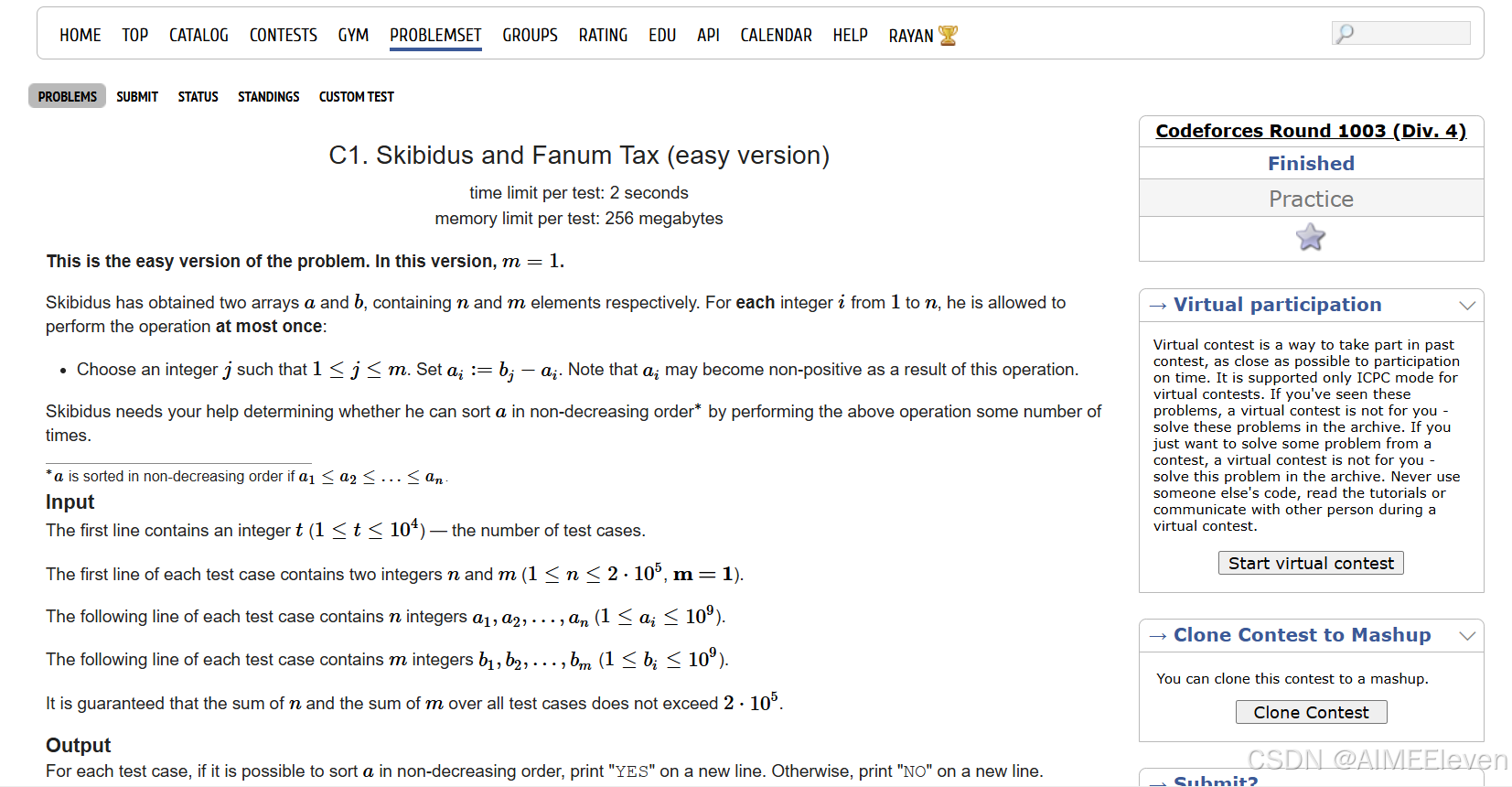The width and height of the screenshot is (1512, 787).
Task: Focus the site search field
Action: tap(1401, 34)
